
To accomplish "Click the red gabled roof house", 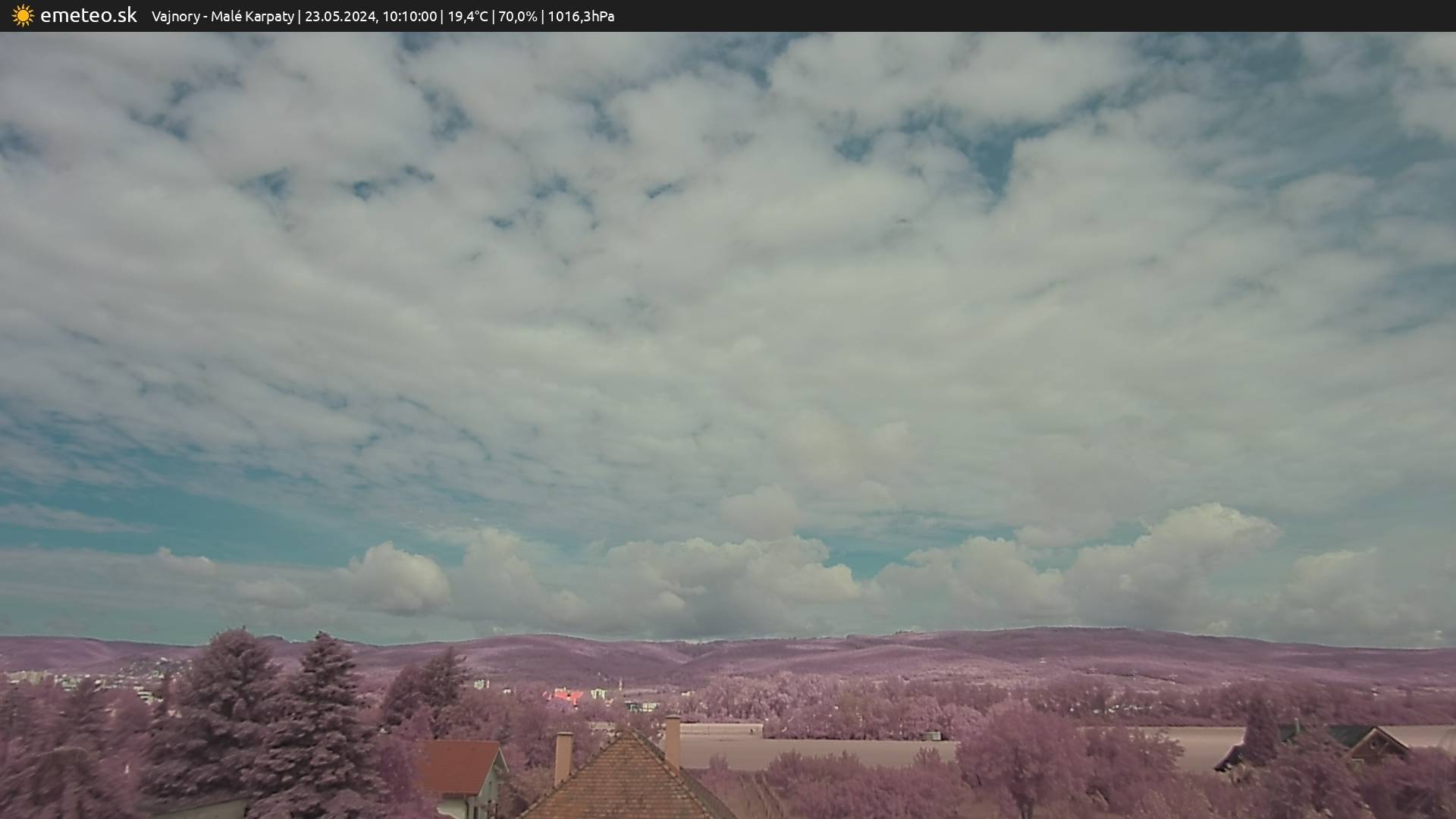I will click(x=457, y=767).
